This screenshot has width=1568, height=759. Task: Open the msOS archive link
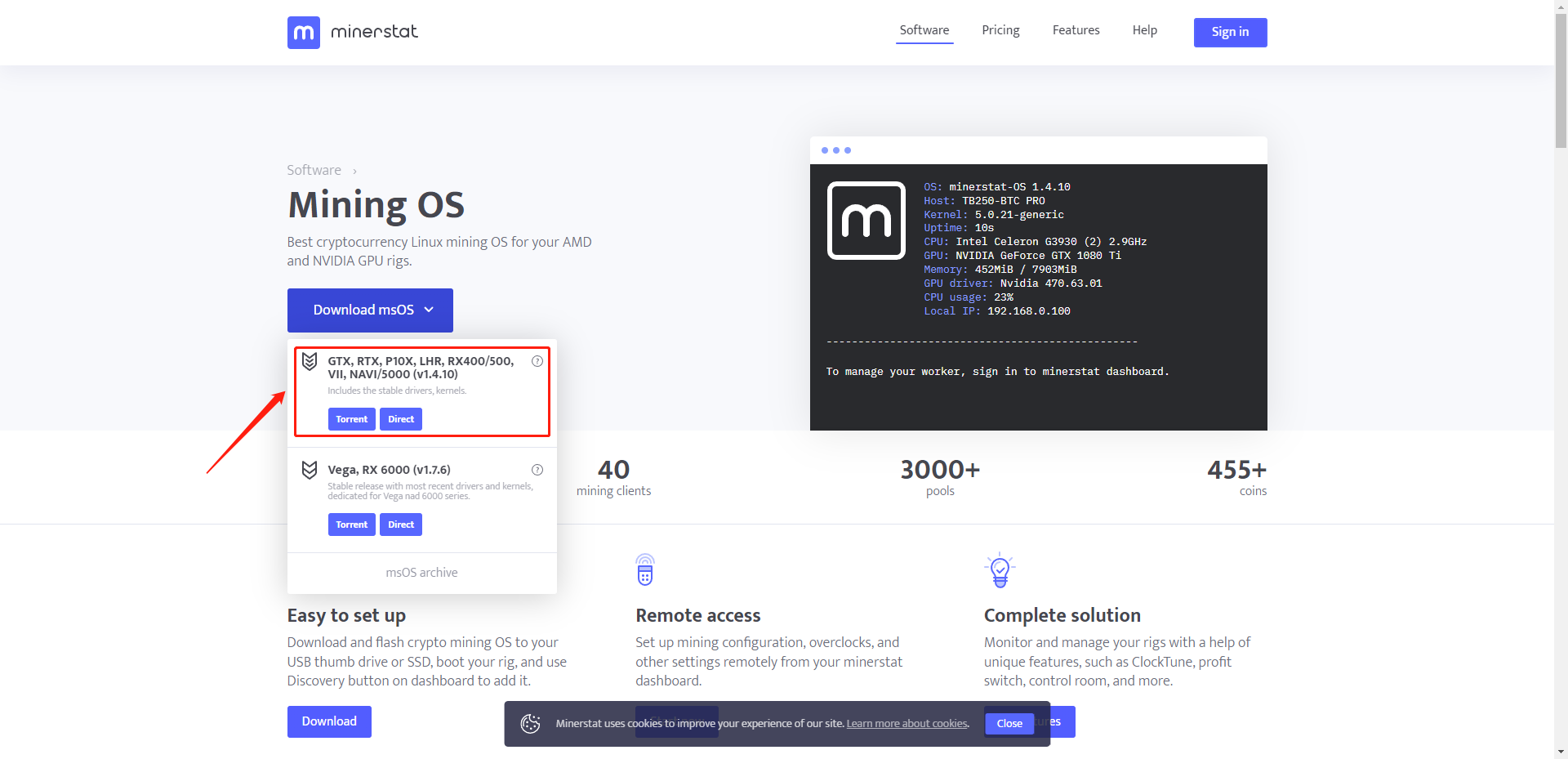point(422,573)
